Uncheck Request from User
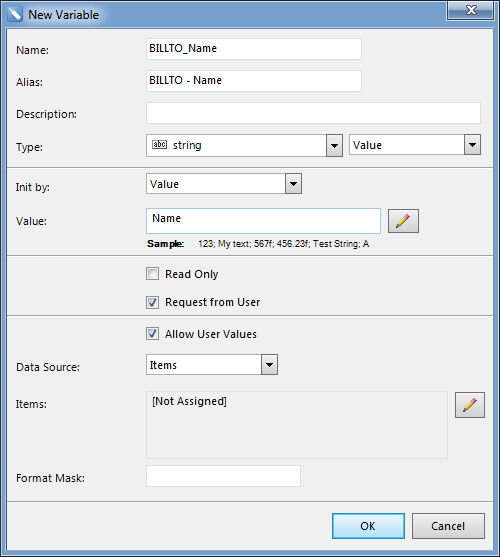 152,302
